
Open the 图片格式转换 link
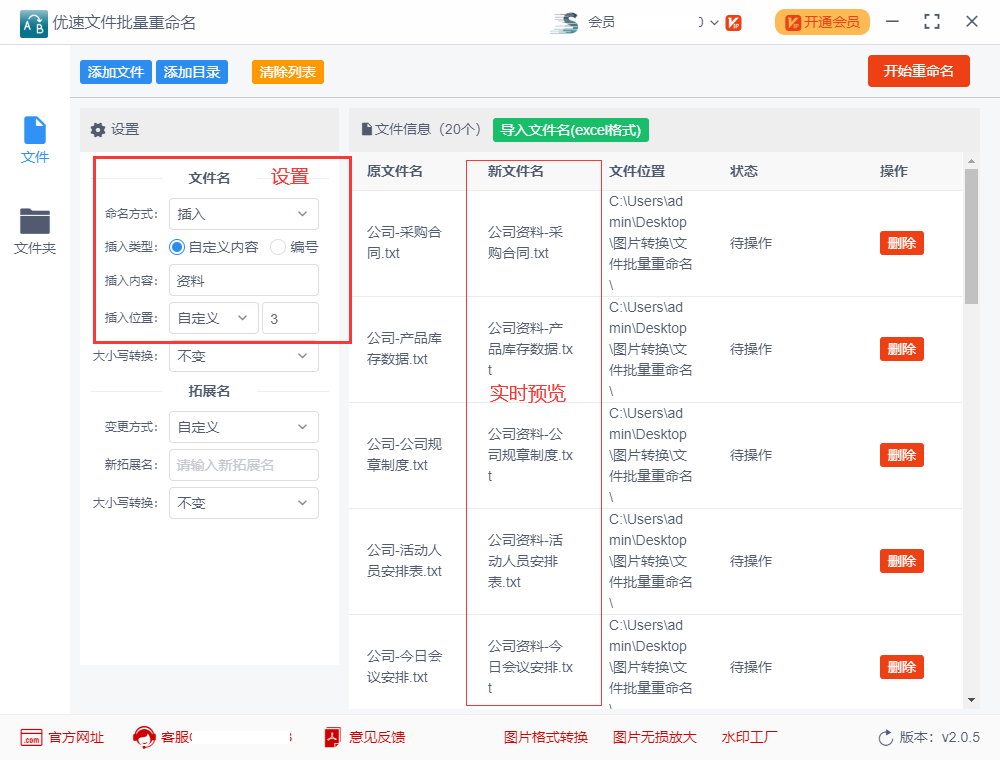tap(545, 738)
